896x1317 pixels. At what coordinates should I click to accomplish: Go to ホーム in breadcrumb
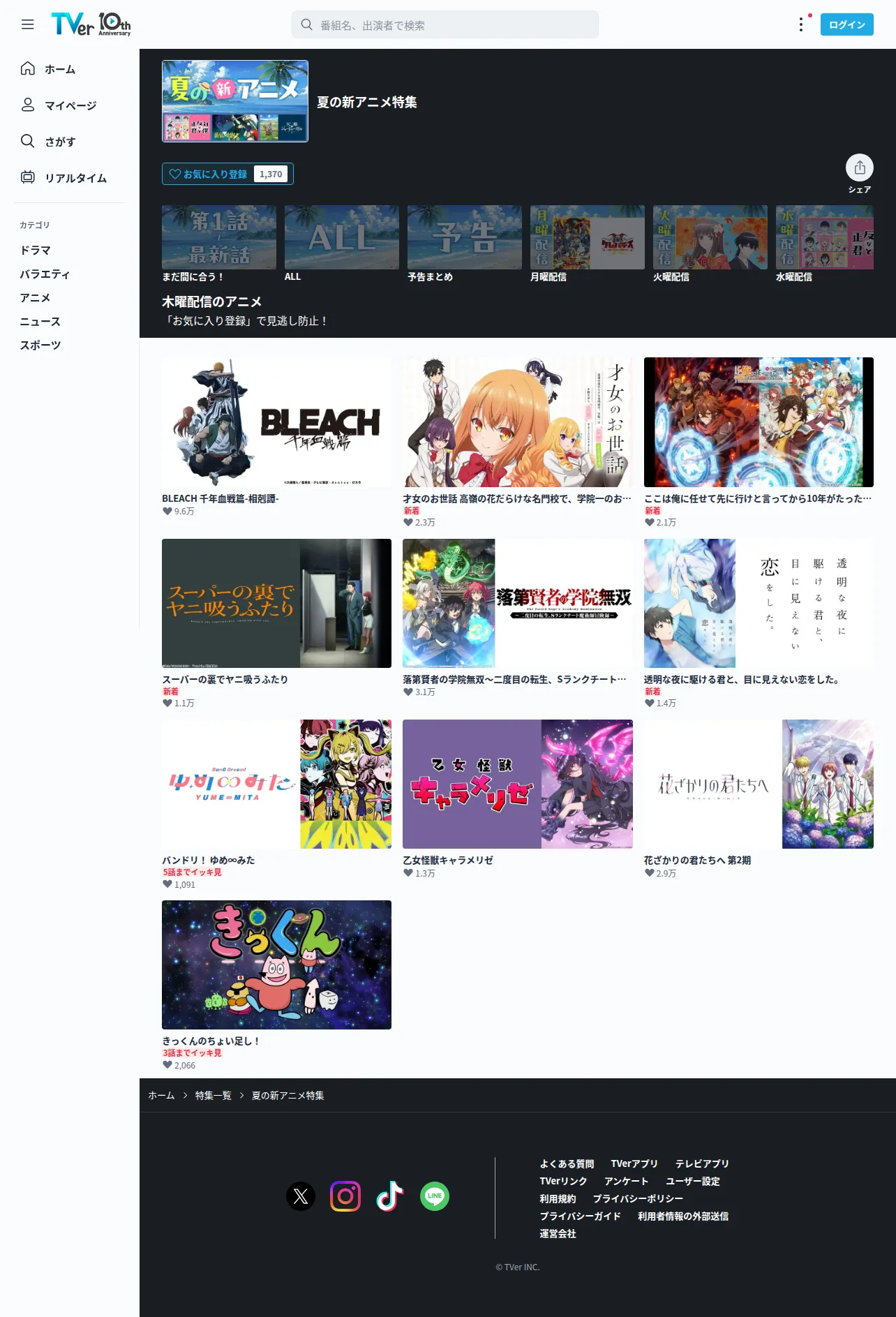161,1095
